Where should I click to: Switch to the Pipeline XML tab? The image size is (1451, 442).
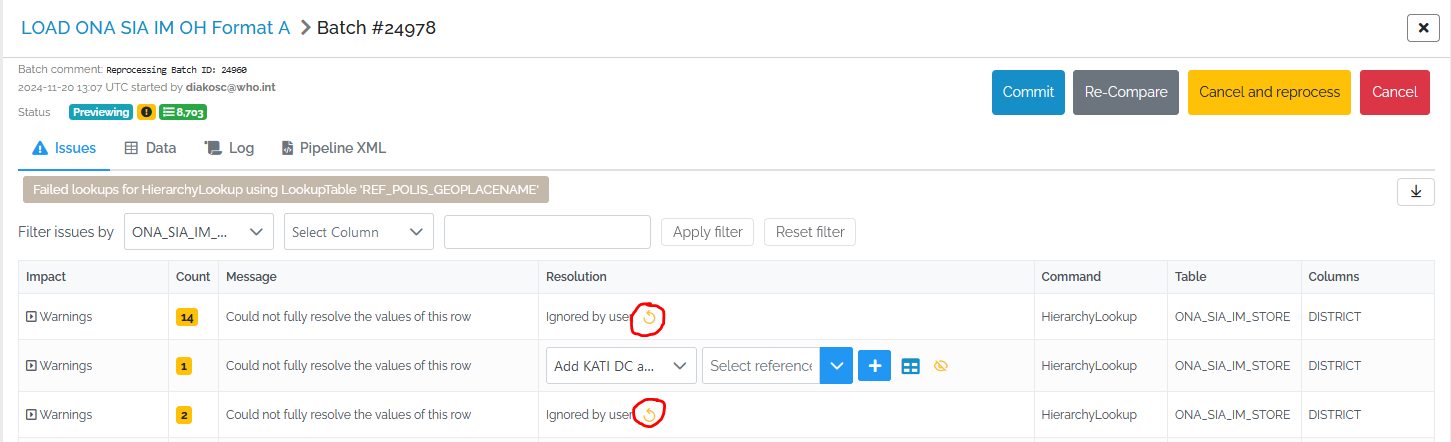pos(334,148)
